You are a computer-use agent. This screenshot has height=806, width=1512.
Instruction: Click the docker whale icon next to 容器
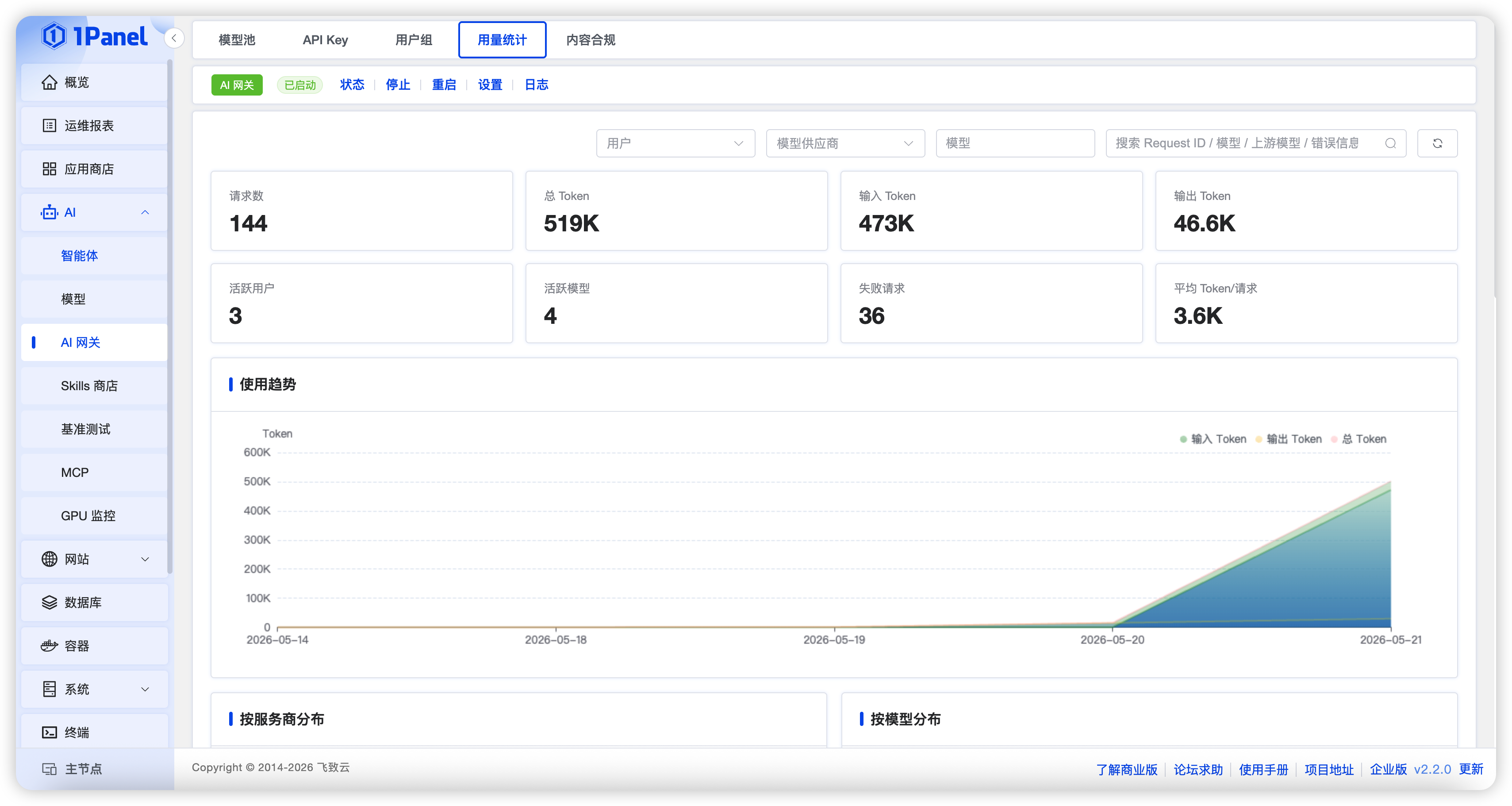[x=49, y=646]
